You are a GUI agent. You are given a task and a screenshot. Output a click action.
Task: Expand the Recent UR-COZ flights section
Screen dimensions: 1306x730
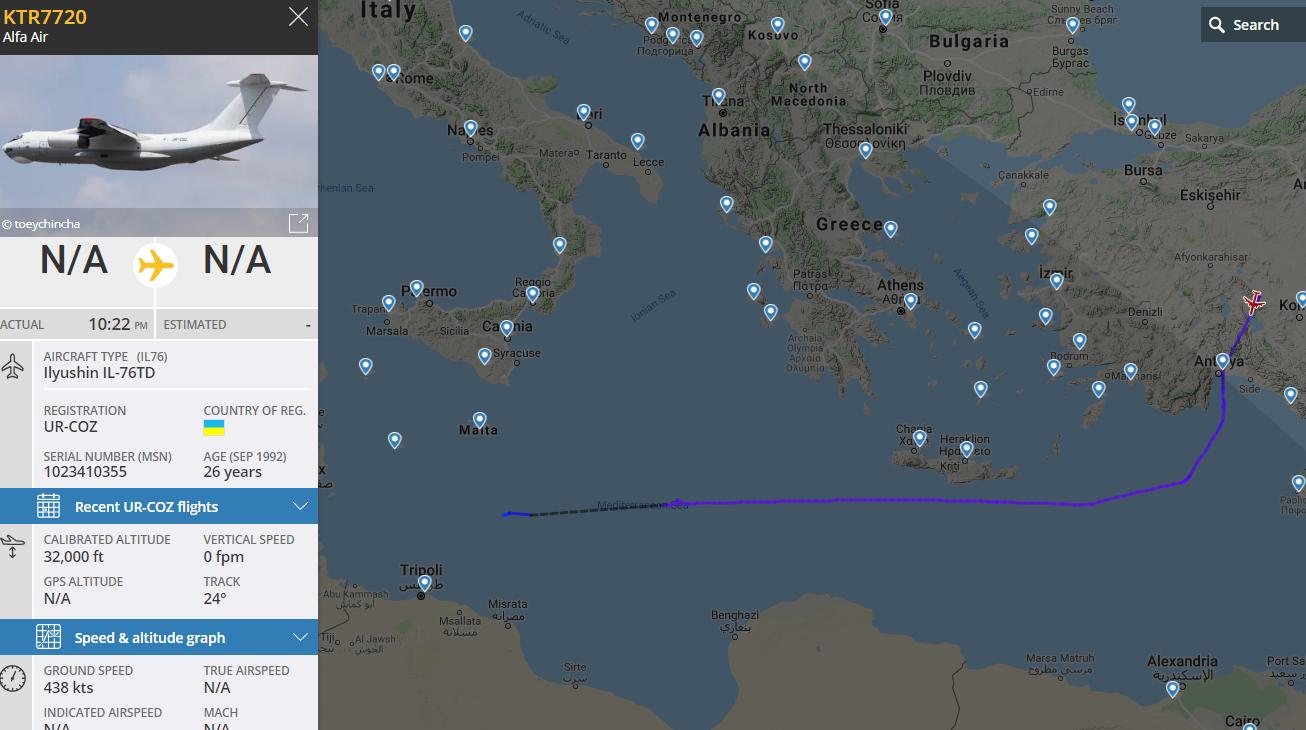click(x=300, y=506)
